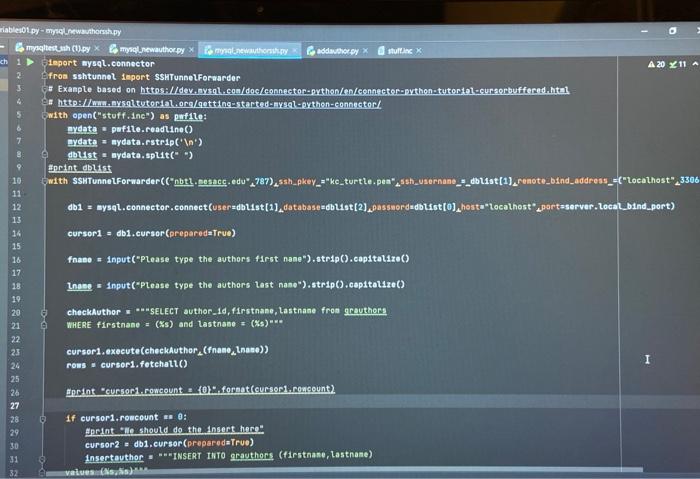Click 'pwfile' on line 5

click(188, 116)
